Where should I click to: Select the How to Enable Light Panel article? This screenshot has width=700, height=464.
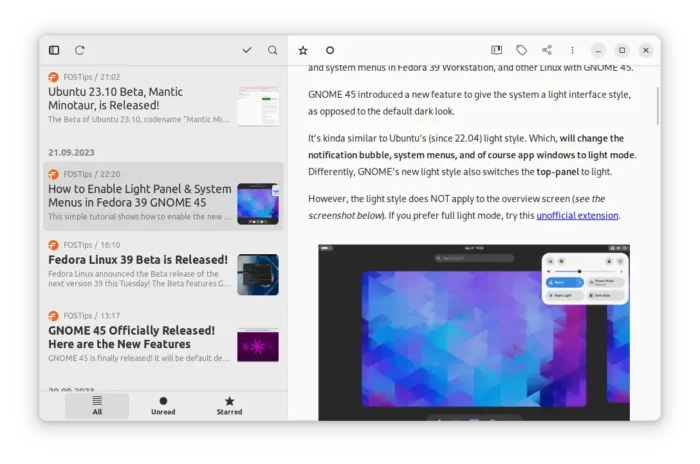(163, 196)
